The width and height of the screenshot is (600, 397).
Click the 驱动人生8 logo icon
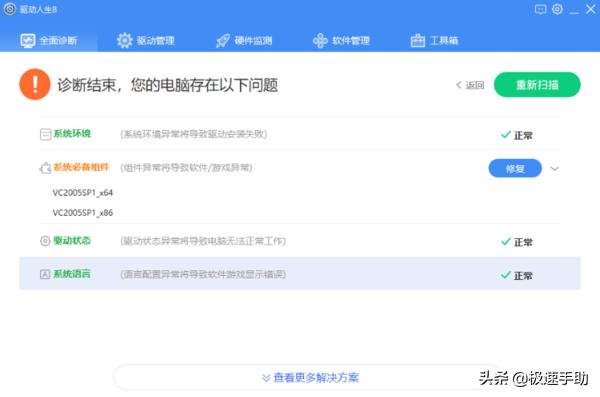point(10,9)
